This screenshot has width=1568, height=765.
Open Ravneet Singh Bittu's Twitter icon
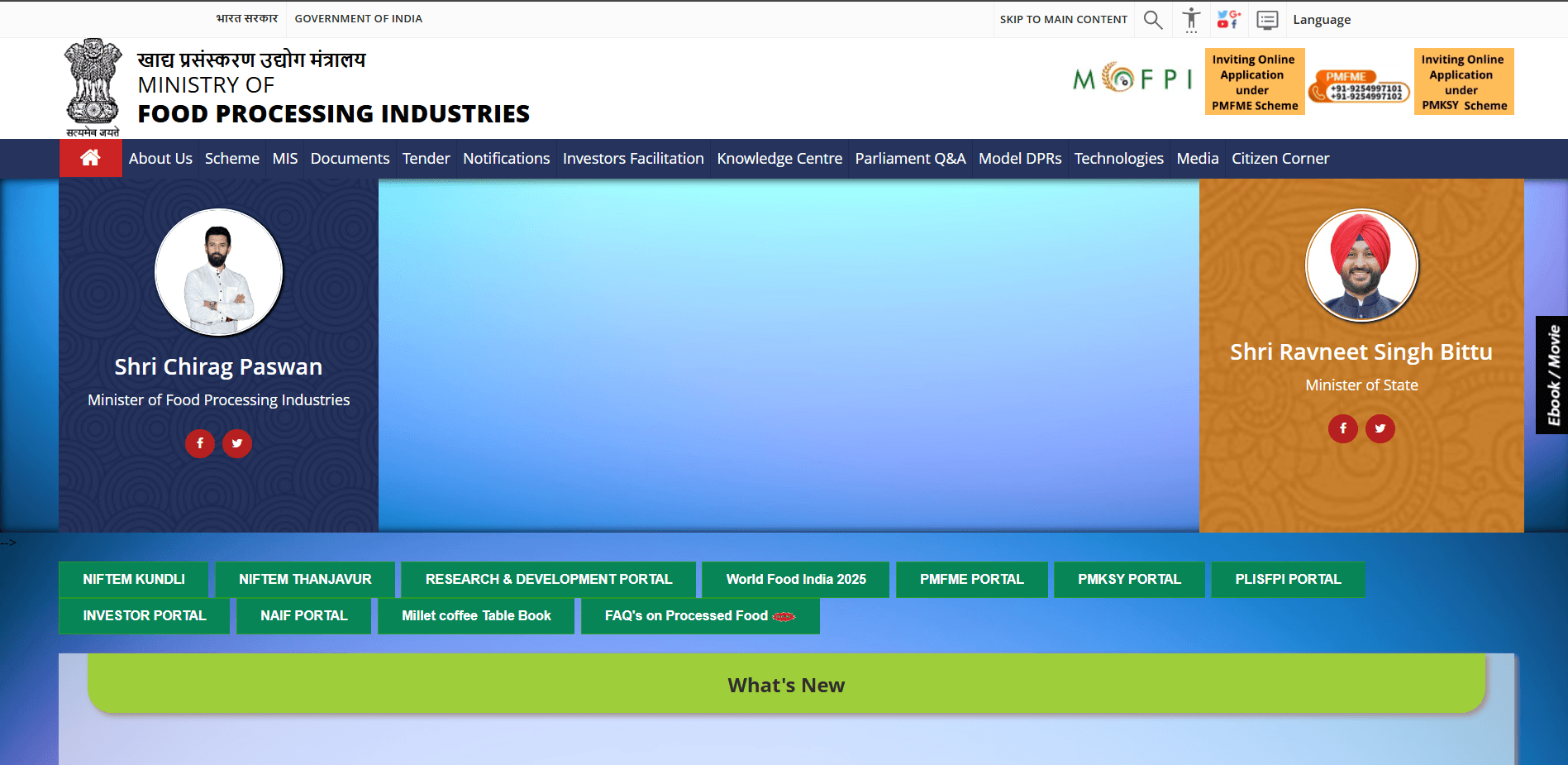(1380, 428)
